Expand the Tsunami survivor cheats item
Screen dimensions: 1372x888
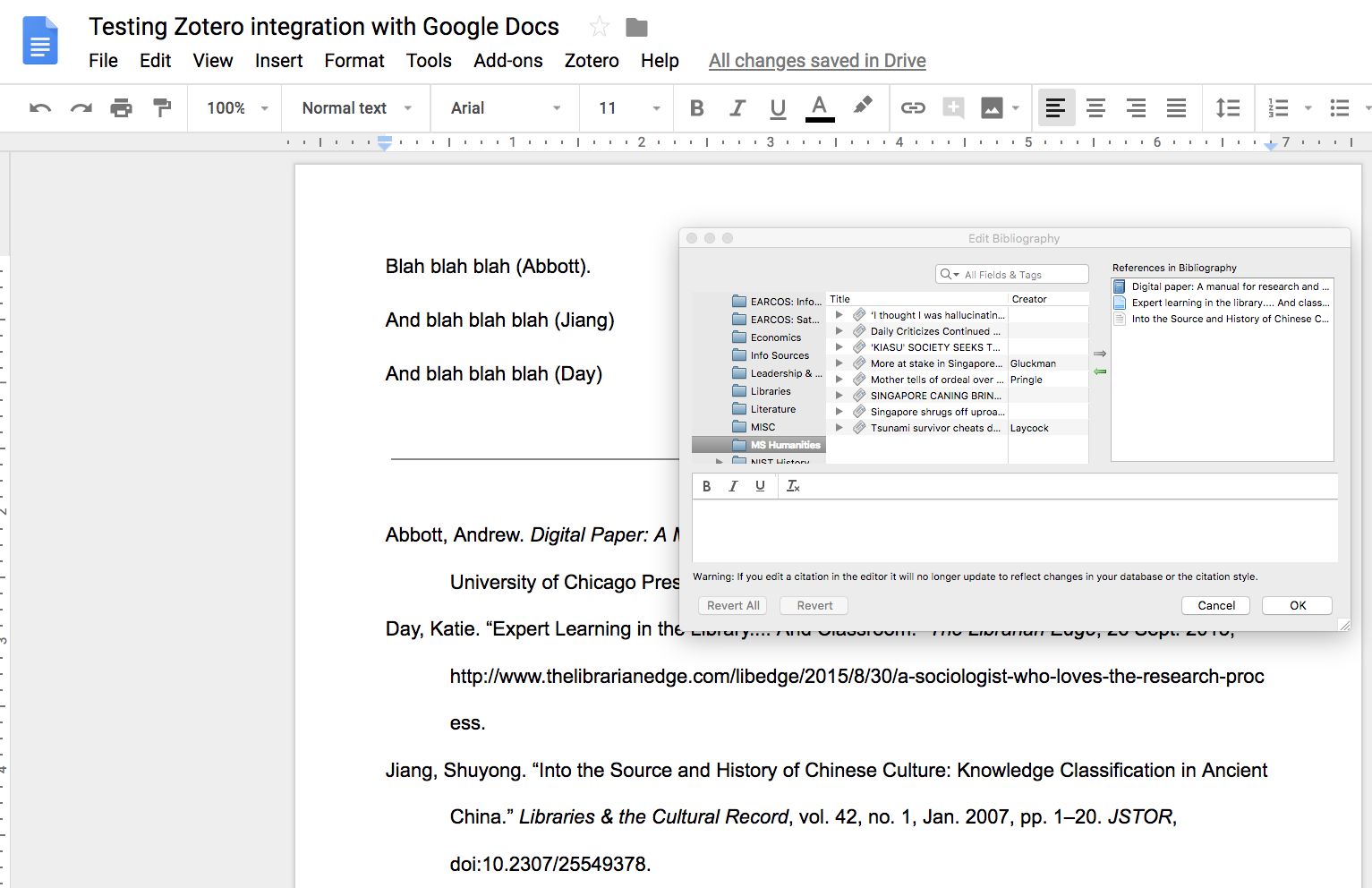(839, 428)
